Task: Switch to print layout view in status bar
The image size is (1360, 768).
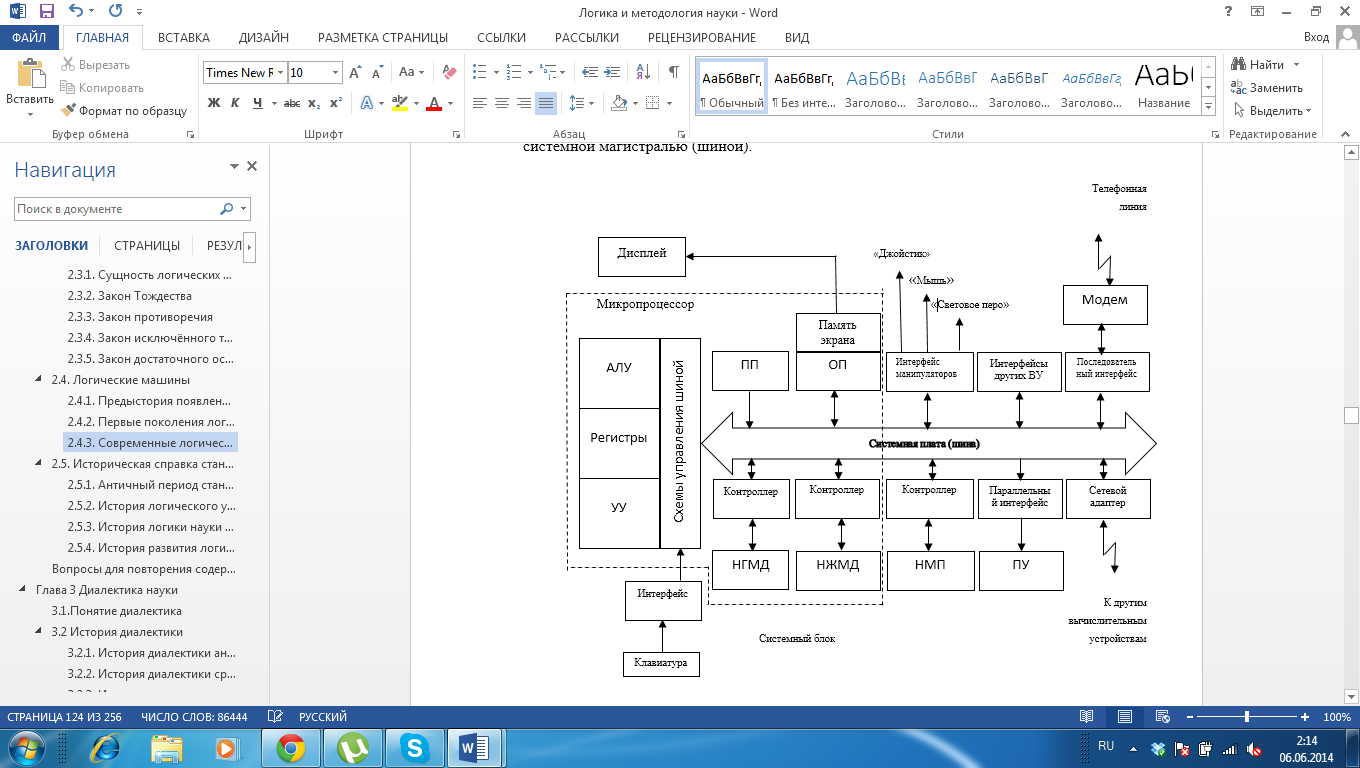Action: 1125,717
